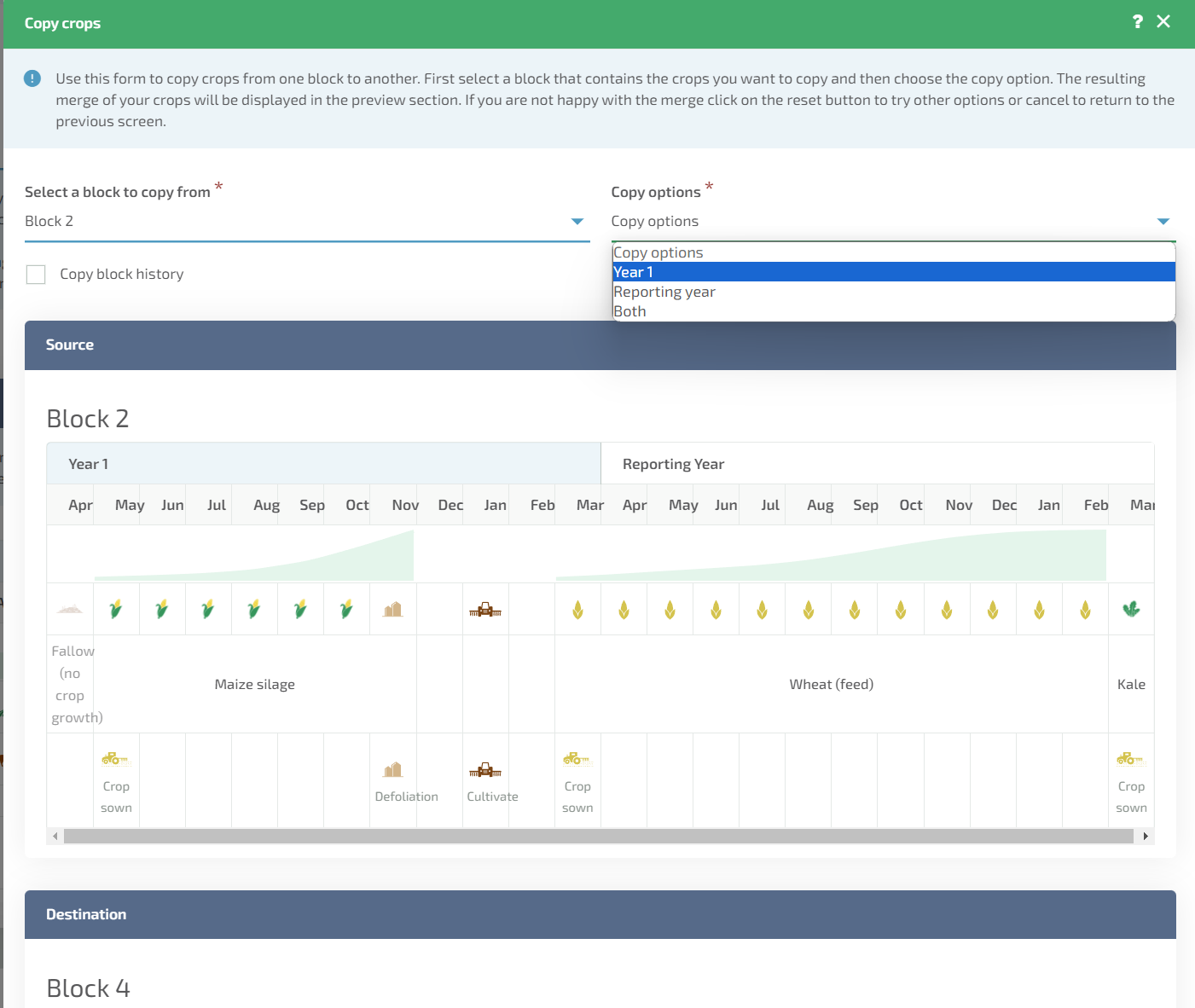Click the Fallow icon in April

[x=69, y=609]
